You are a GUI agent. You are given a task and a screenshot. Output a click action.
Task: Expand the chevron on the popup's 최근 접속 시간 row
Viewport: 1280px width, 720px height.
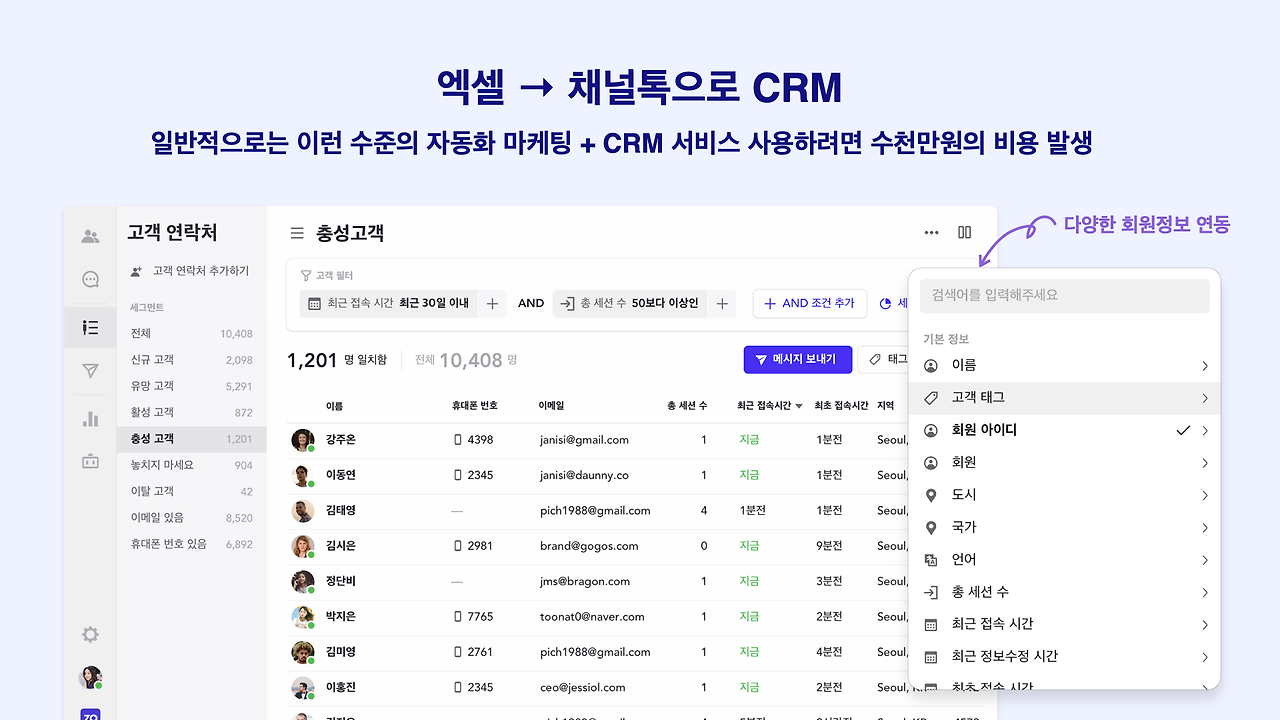pos(1205,625)
